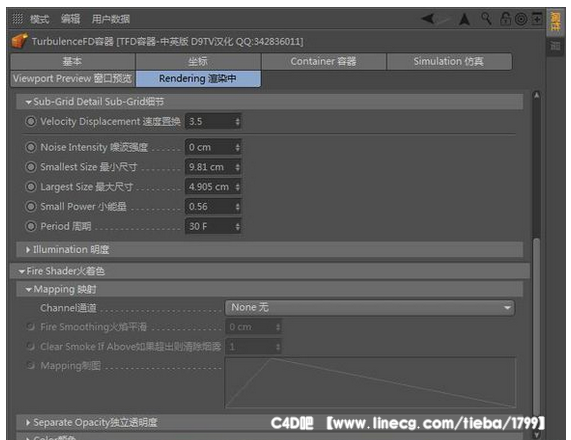Click the TurbulenceFD container cube icon
This screenshot has width=571, height=440.
point(19,41)
